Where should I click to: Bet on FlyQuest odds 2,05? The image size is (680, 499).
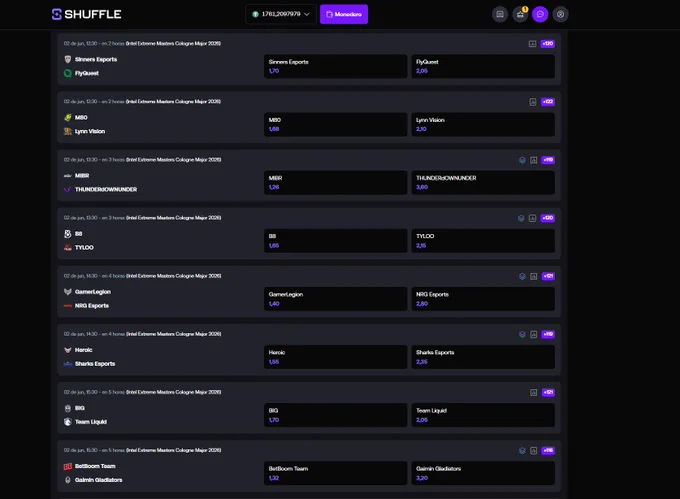483,66
